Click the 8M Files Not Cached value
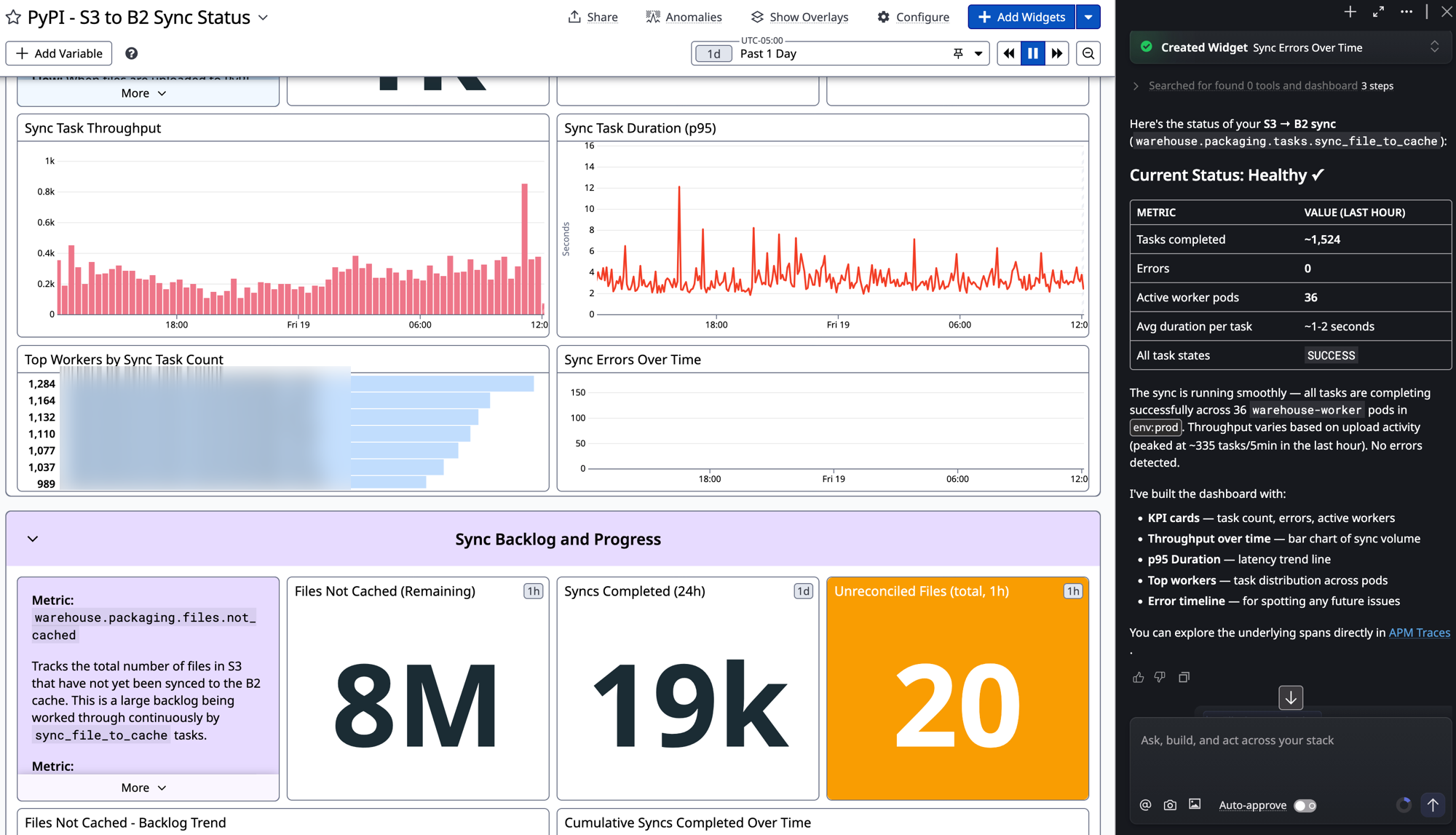This screenshot has height=835, width=1456. pyautogui.click(x=417, y=704)
